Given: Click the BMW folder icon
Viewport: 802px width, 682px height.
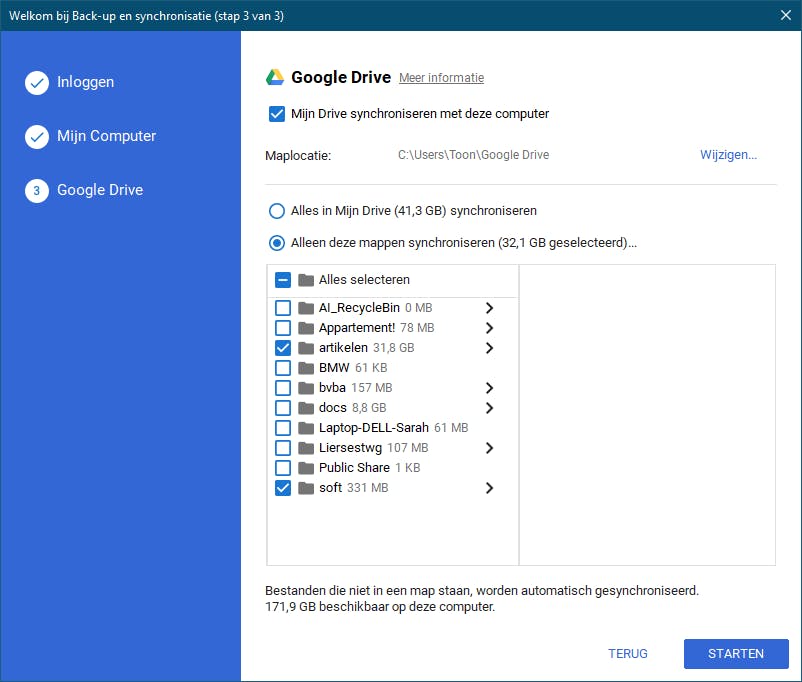Looking at the screenshot, I should point(306,368).
